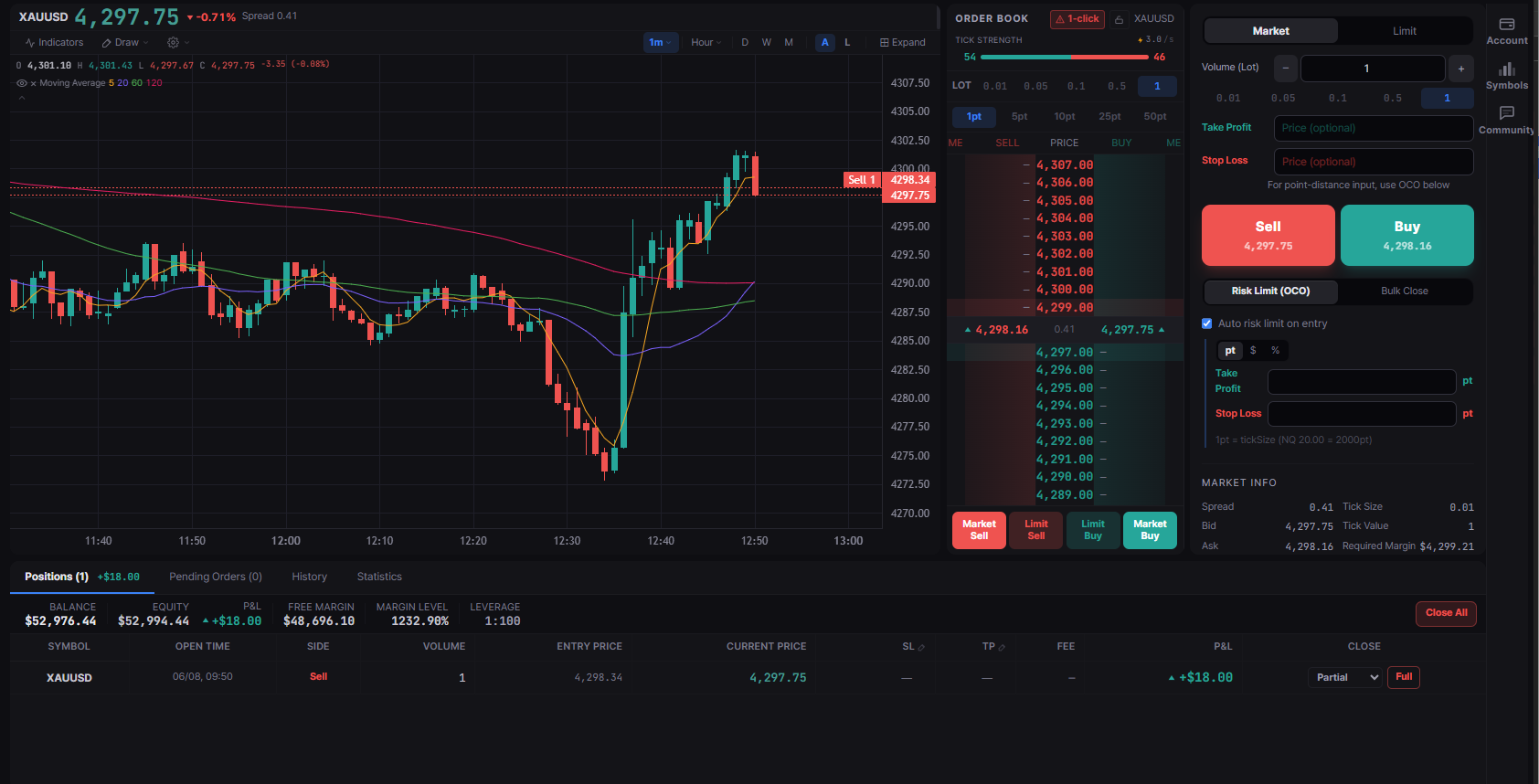The image size is (1539, 784).
Task: Toggle 1-click trading mode
Action: 1077,19
